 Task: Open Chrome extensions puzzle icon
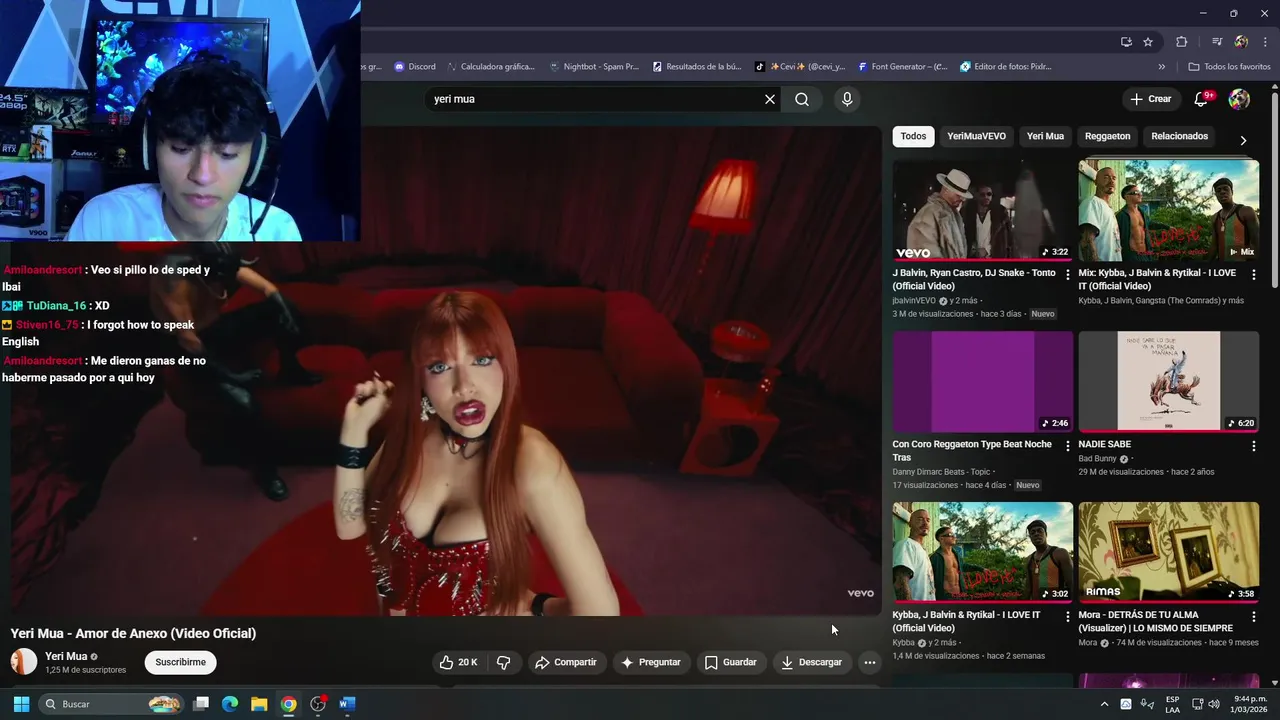point(1182,42)
